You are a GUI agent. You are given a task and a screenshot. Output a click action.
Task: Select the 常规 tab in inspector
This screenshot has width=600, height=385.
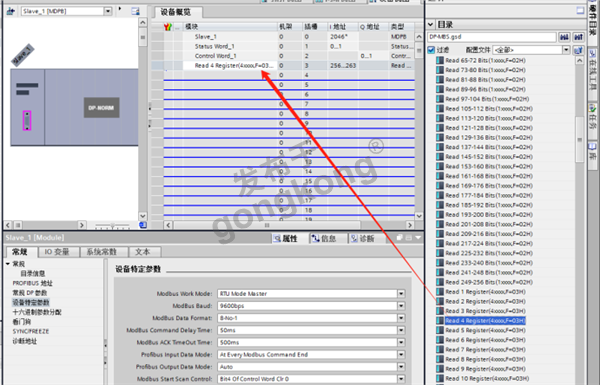coord(20,252)
